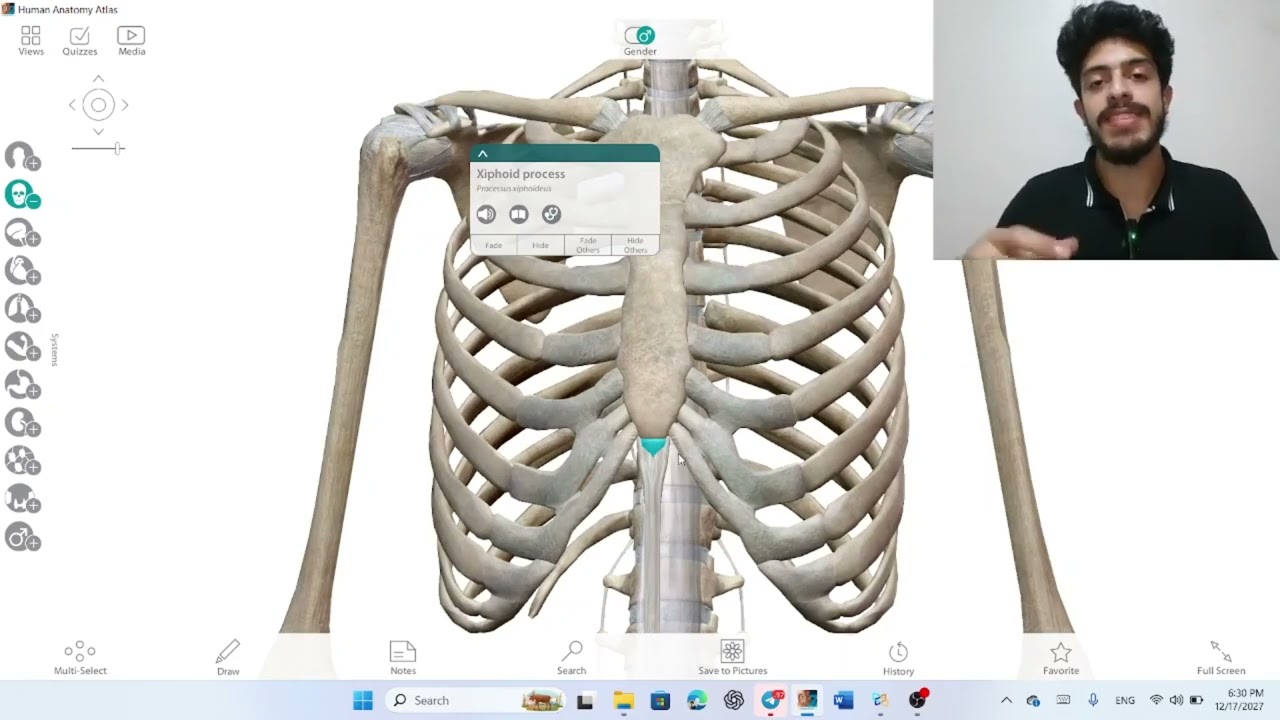This screenshot has height=720, width=1280.
Task: Open the book definition icon in info box
Action: point(518,214)
